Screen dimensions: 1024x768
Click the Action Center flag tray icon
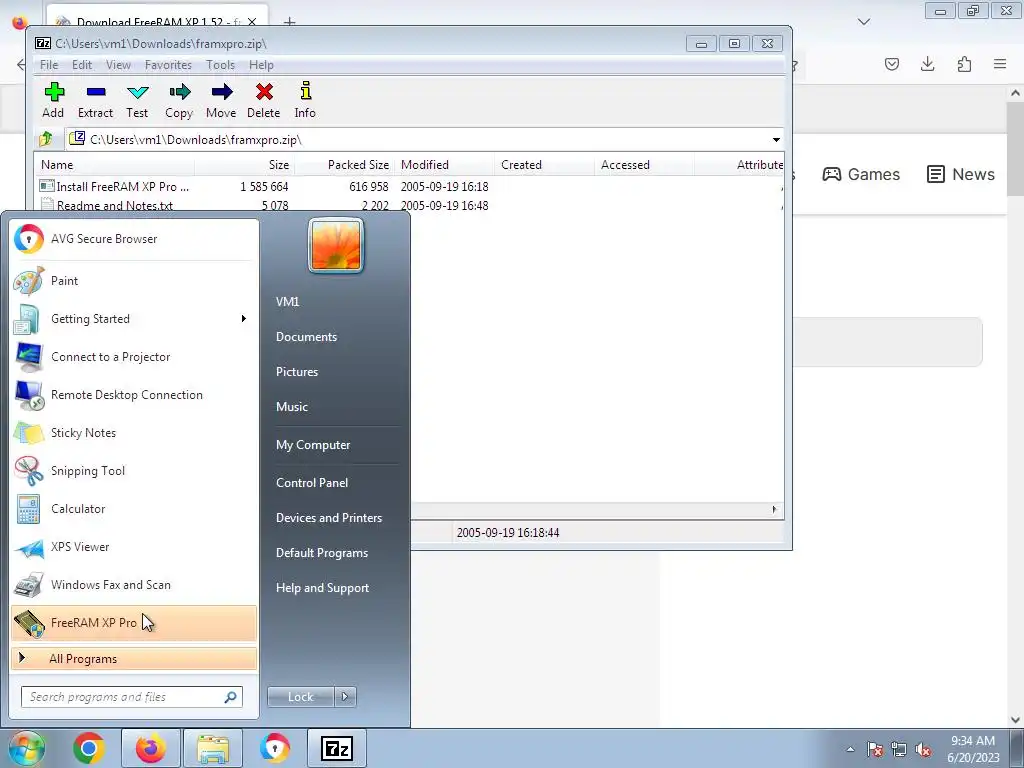[875, 750]
